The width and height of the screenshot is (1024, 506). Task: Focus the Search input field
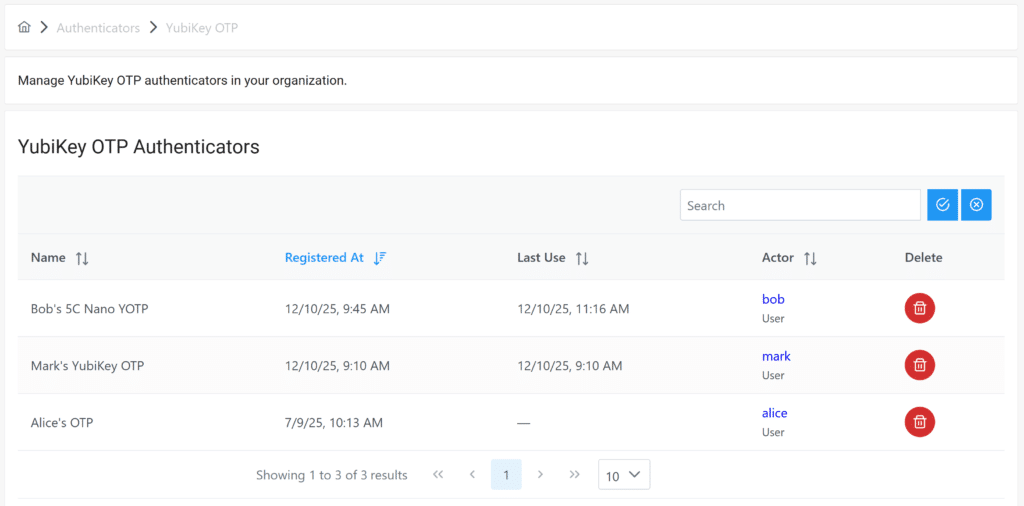click(800, 205)
